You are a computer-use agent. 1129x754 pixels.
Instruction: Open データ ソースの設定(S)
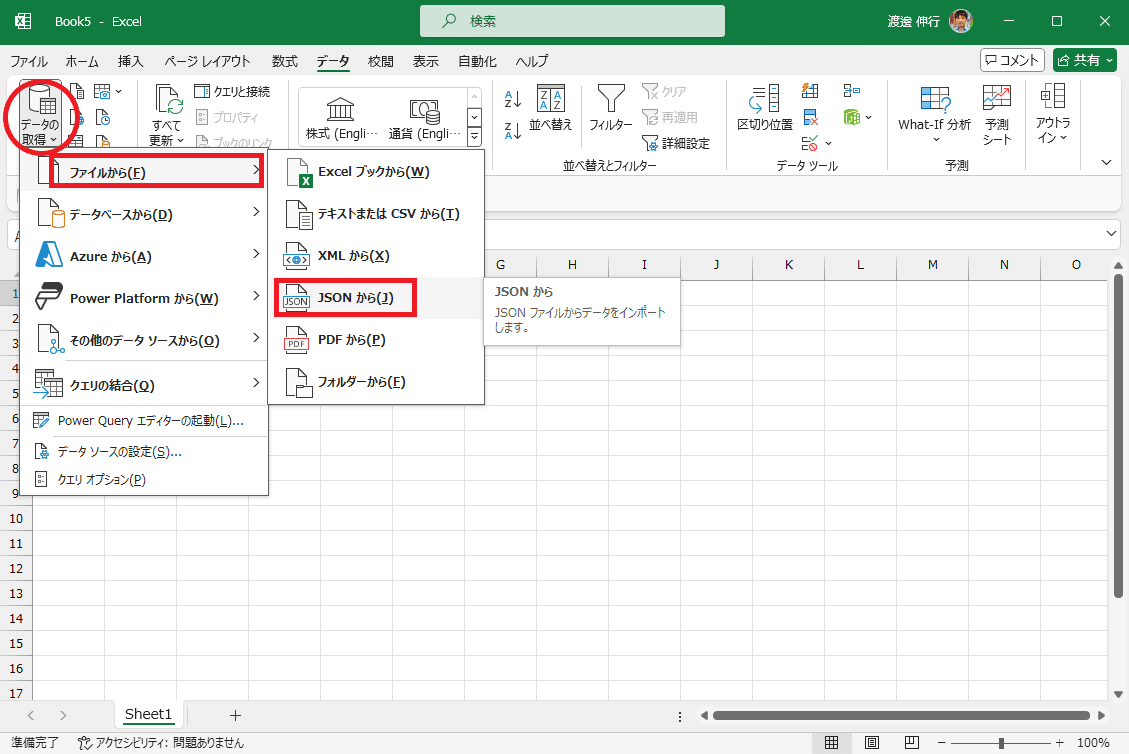click(x=144, y=452)
